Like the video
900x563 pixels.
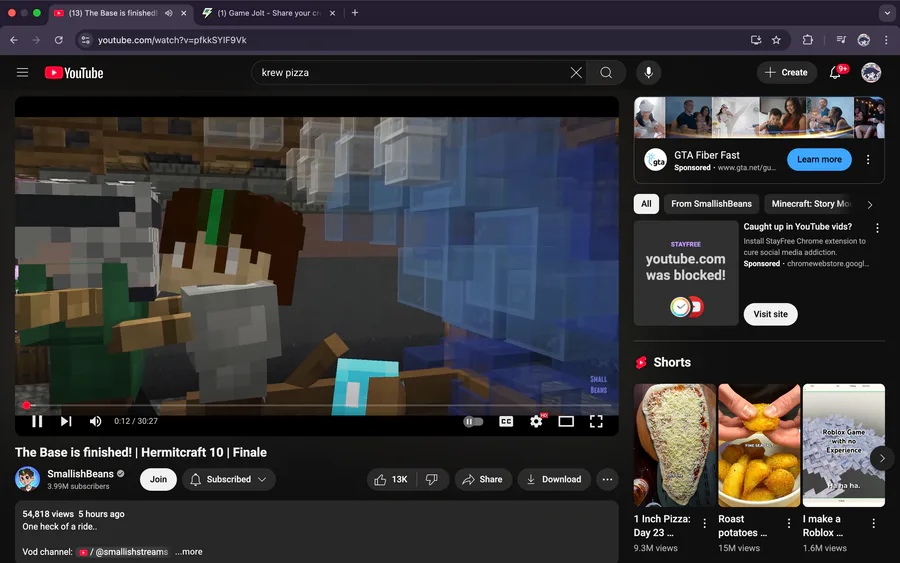391,479
